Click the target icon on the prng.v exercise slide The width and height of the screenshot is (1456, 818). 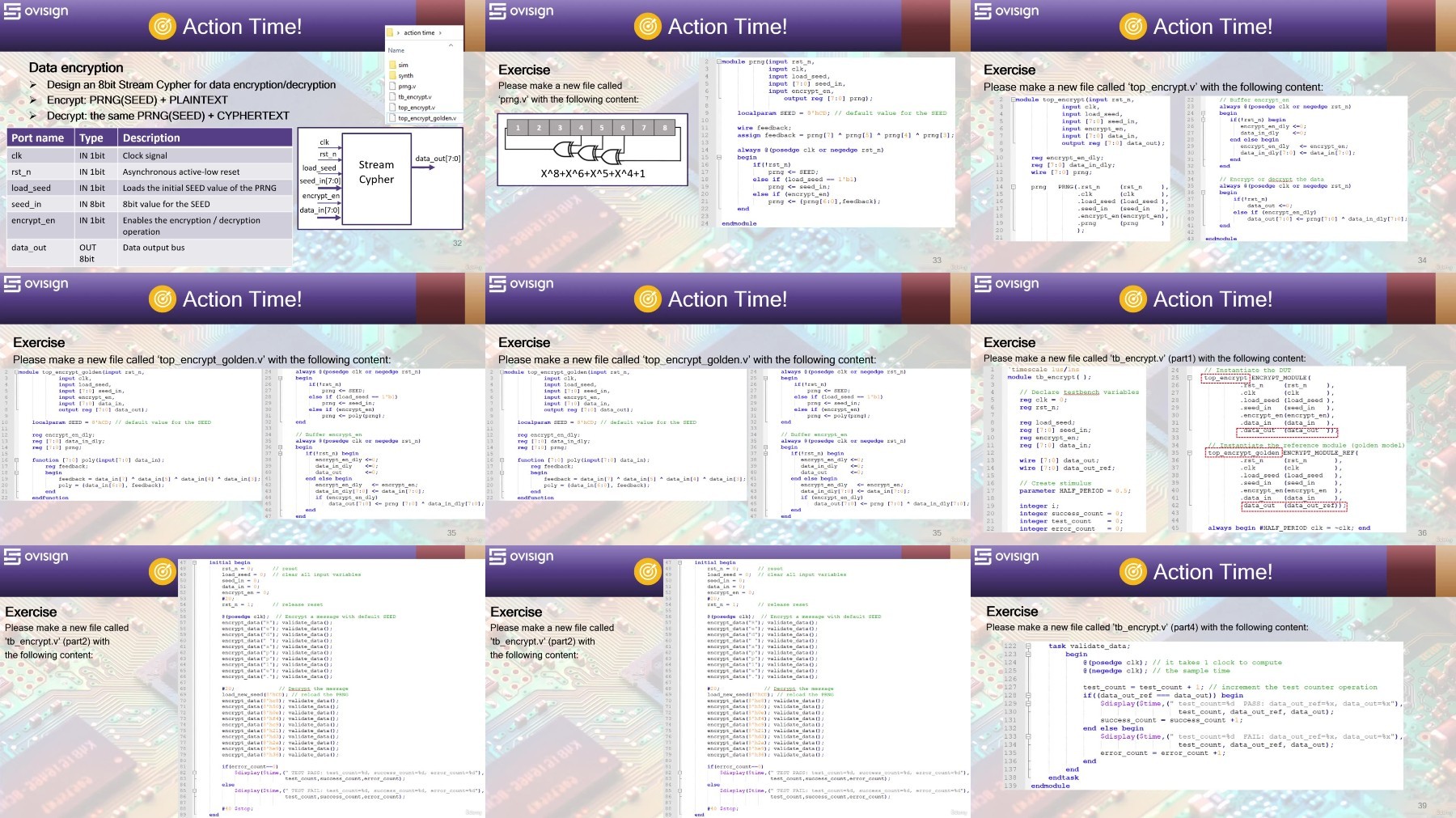tap(648, 27)
